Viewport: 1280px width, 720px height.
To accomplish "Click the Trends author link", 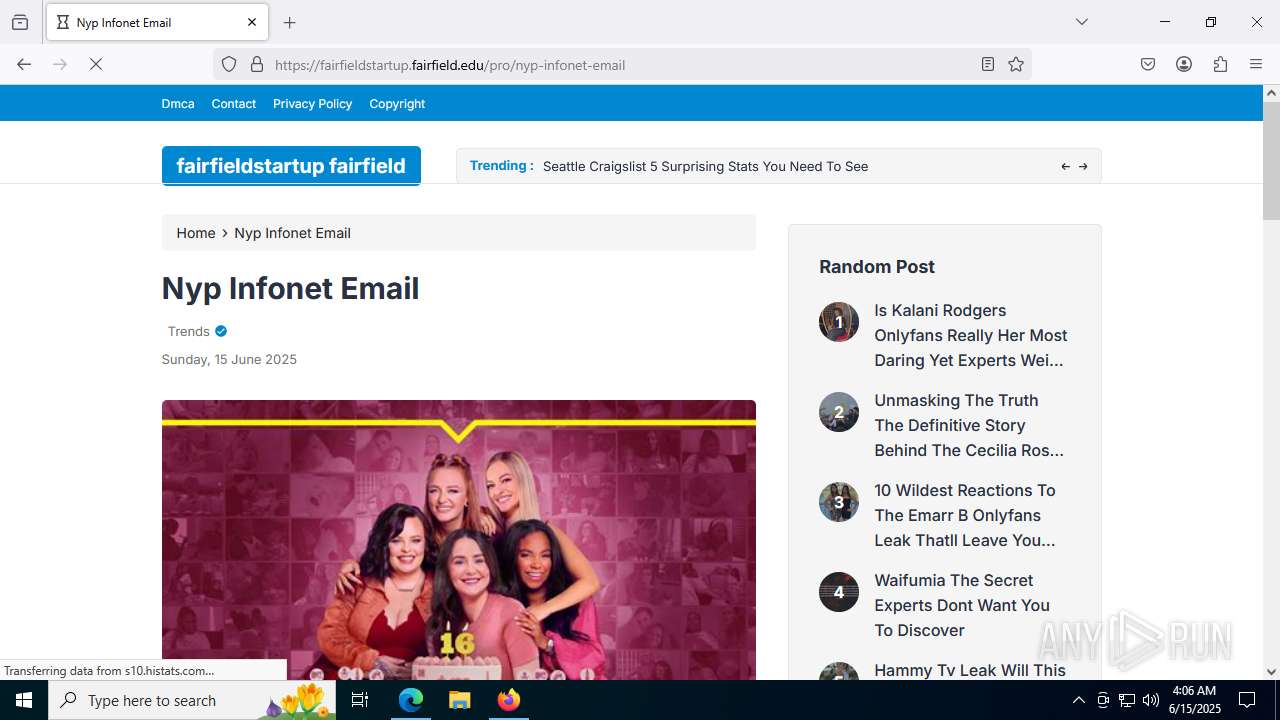I will (x=189, y=331).
